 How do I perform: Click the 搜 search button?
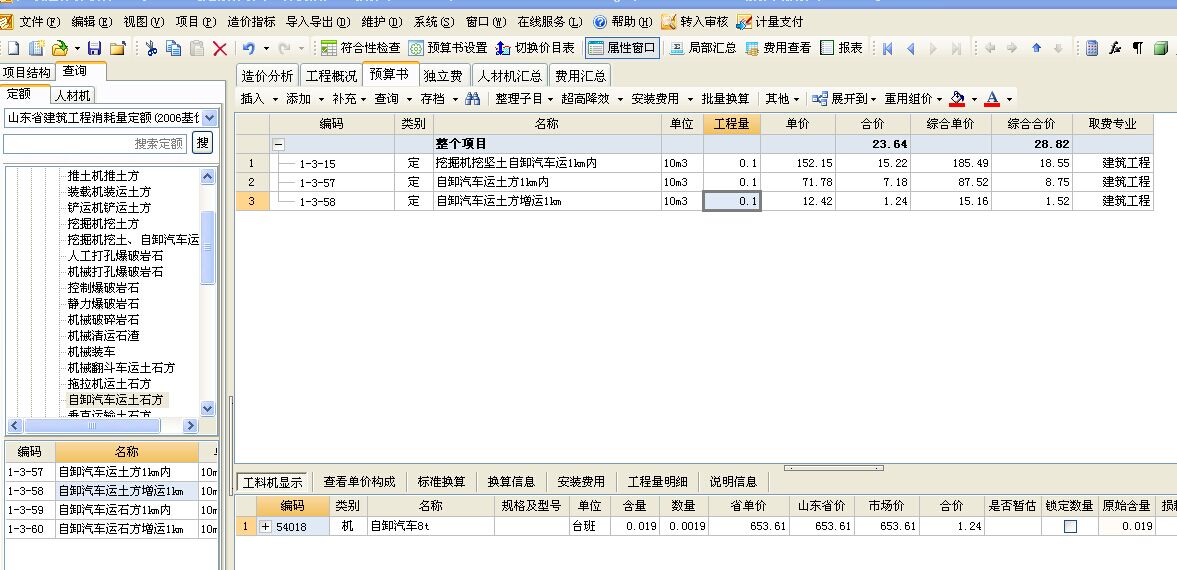point(202,143)
